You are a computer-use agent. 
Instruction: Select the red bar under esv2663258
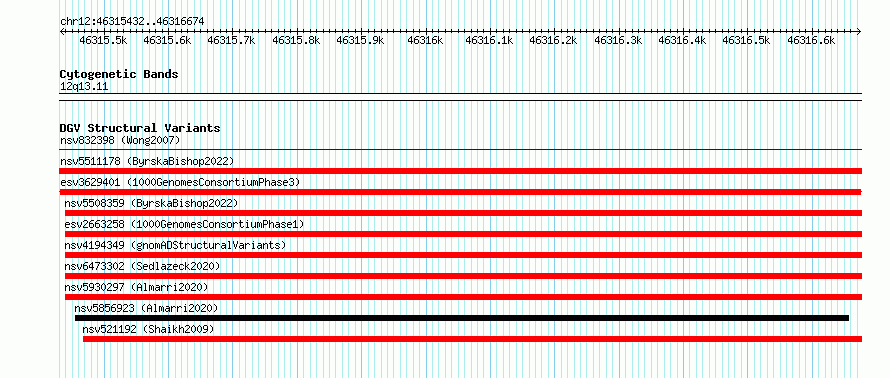point(463,234)
